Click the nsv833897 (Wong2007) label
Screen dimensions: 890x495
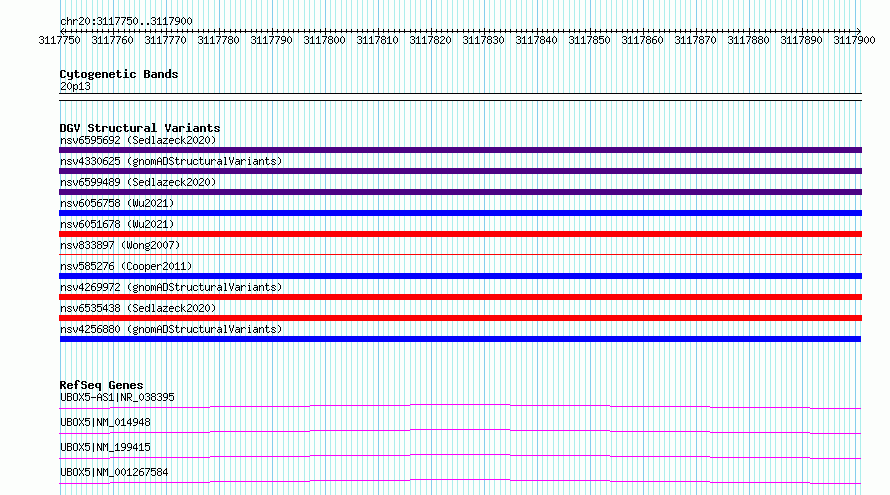click(120, 245)
